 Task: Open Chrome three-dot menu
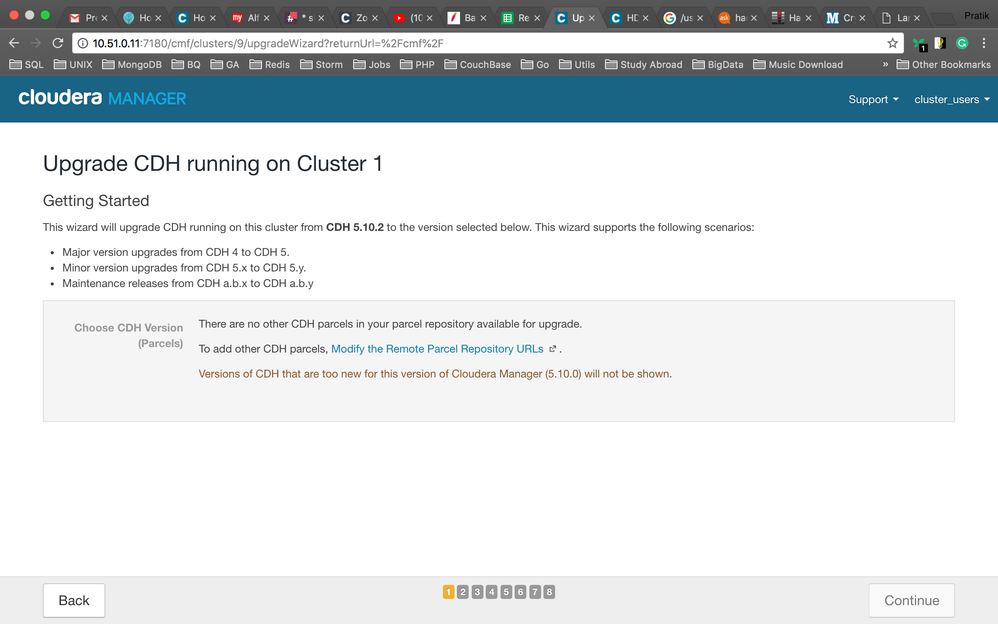(x=984, y=43)
